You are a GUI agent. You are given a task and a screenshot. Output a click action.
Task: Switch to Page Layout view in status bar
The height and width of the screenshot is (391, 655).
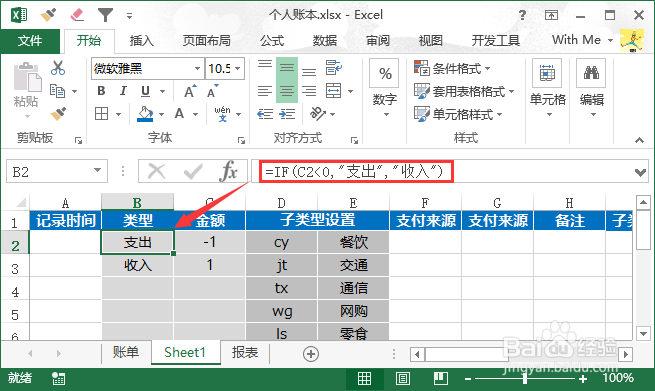pyautogui.click(x=402, y=378)
